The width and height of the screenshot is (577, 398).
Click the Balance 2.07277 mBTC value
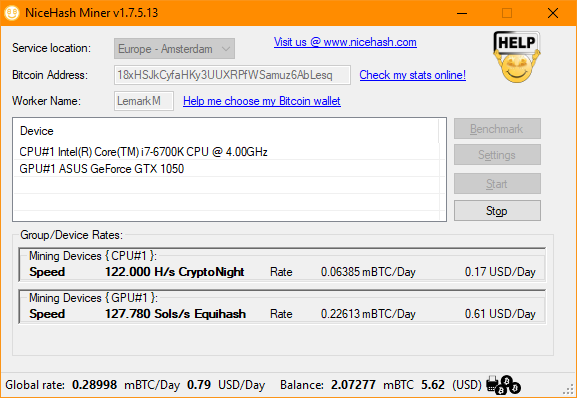pos(353,385)
